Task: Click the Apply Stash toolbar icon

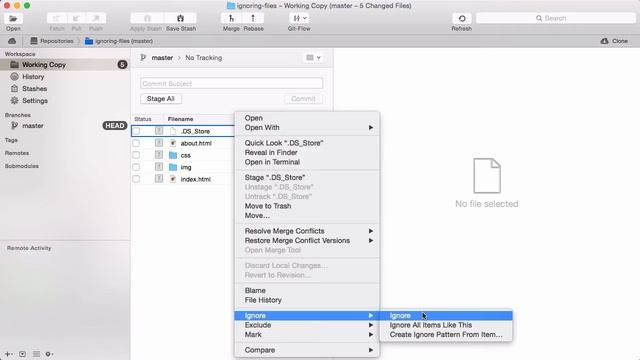Action: tap(147, 18)
